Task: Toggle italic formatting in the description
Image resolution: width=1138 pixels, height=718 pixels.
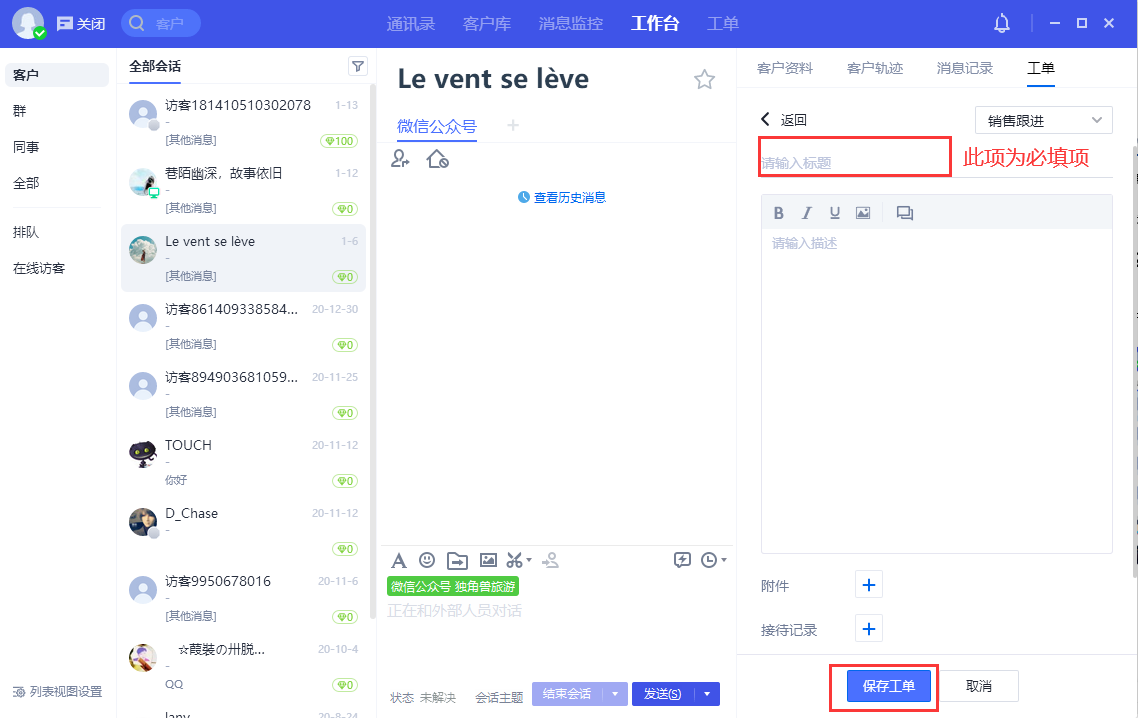Action: click(806, 213)
